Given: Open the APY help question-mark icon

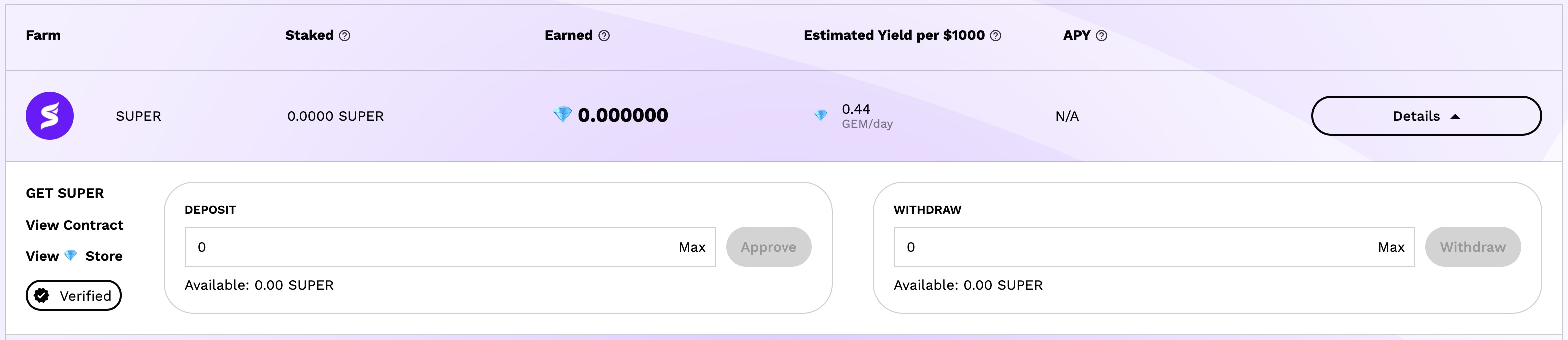Looking at the screenshot, I should [1101, 36].
